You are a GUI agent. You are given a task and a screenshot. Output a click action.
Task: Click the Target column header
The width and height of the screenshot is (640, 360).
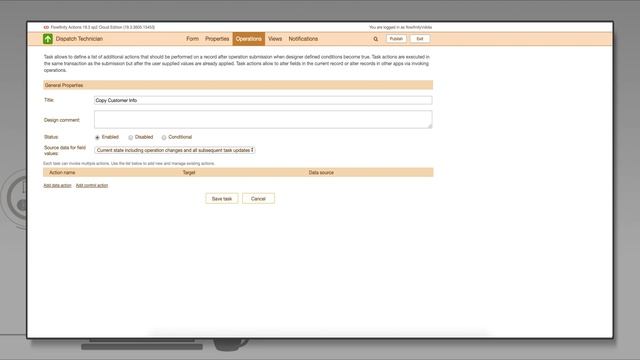point(189,173)
